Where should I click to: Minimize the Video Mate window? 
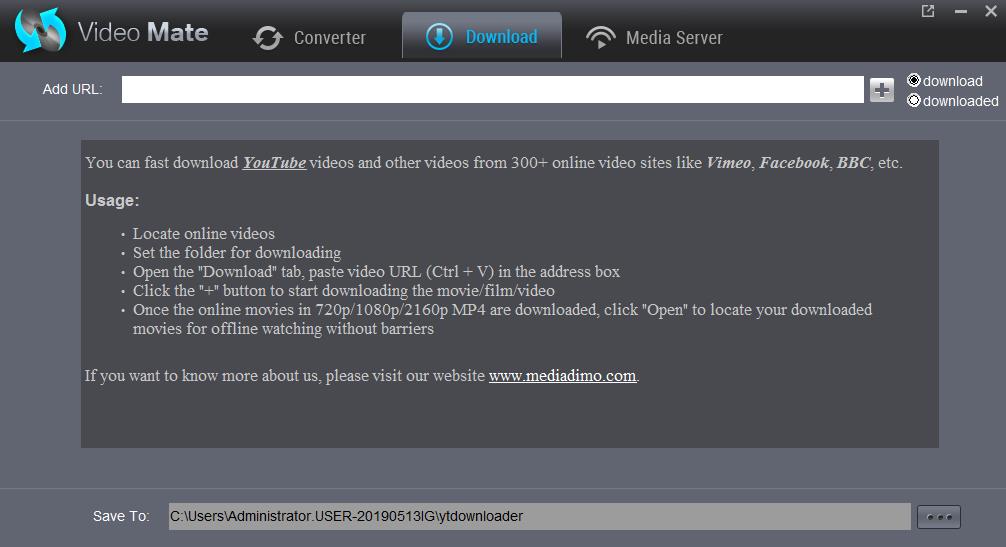click(960, 11)
